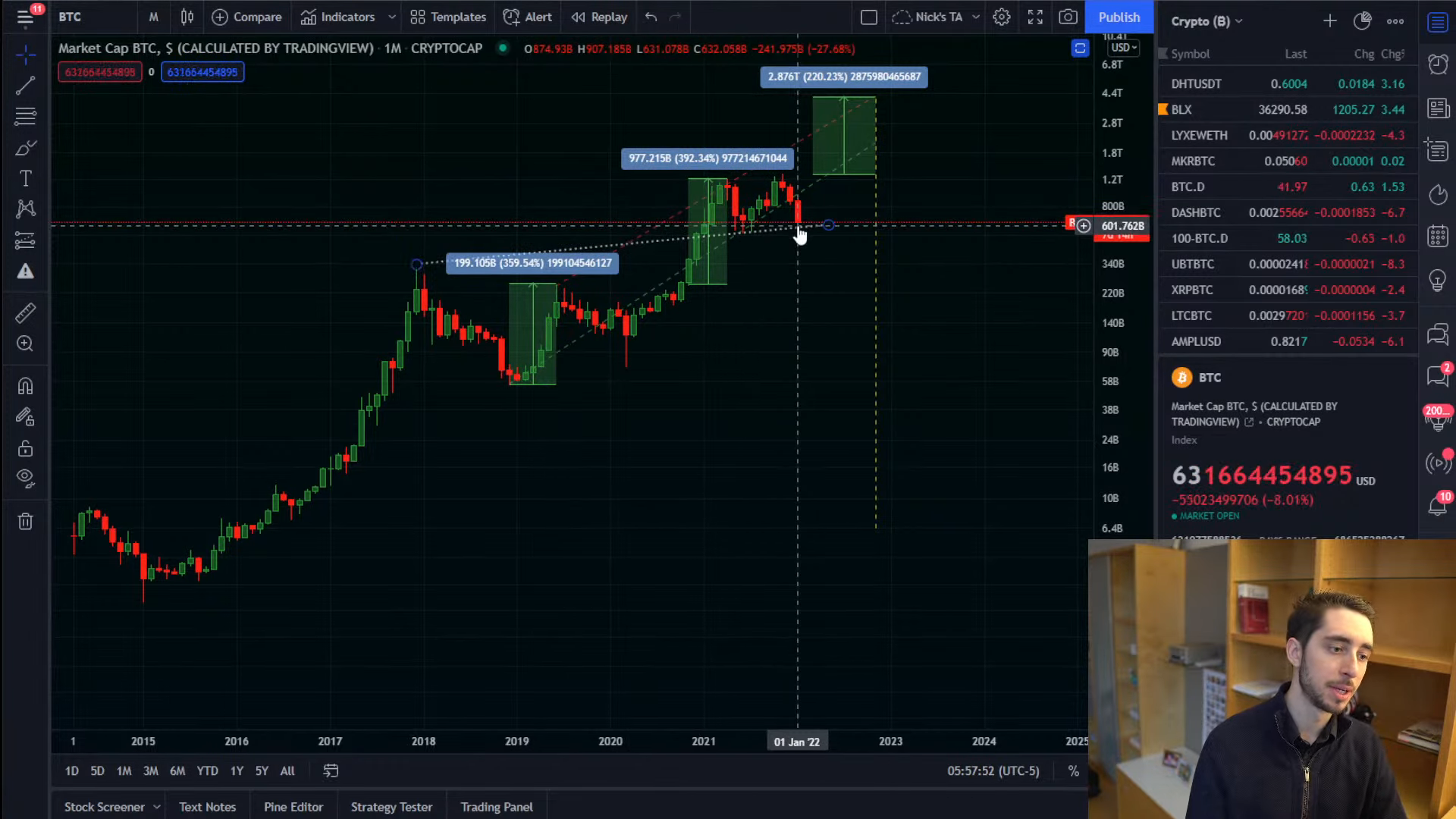Open the Pine Editor tab
Image resolution: width=1456 pixels, height=819 pixels.
point(293,807)
